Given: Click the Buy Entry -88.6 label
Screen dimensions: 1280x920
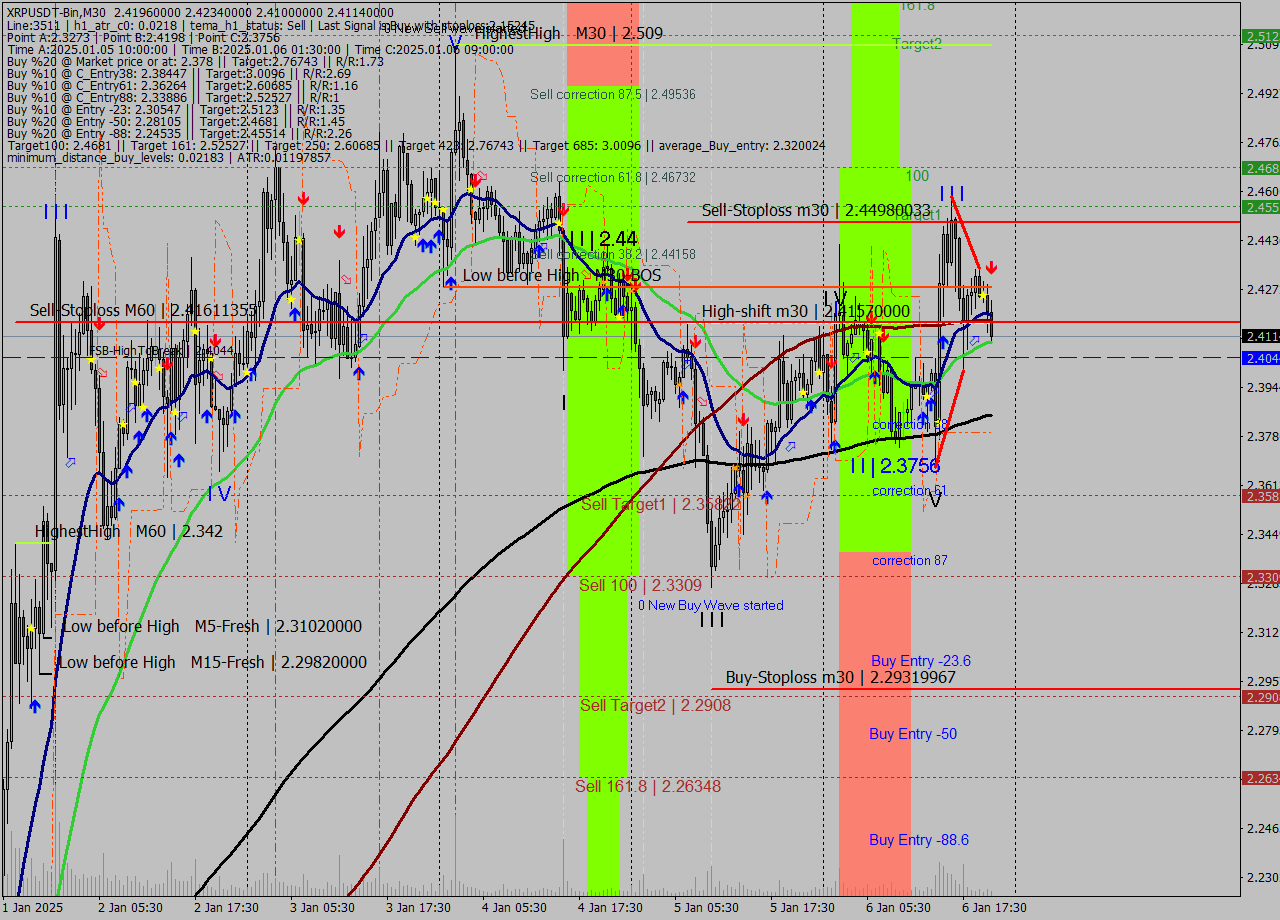Looking at the screenshot, I should (x=919, y=840).
